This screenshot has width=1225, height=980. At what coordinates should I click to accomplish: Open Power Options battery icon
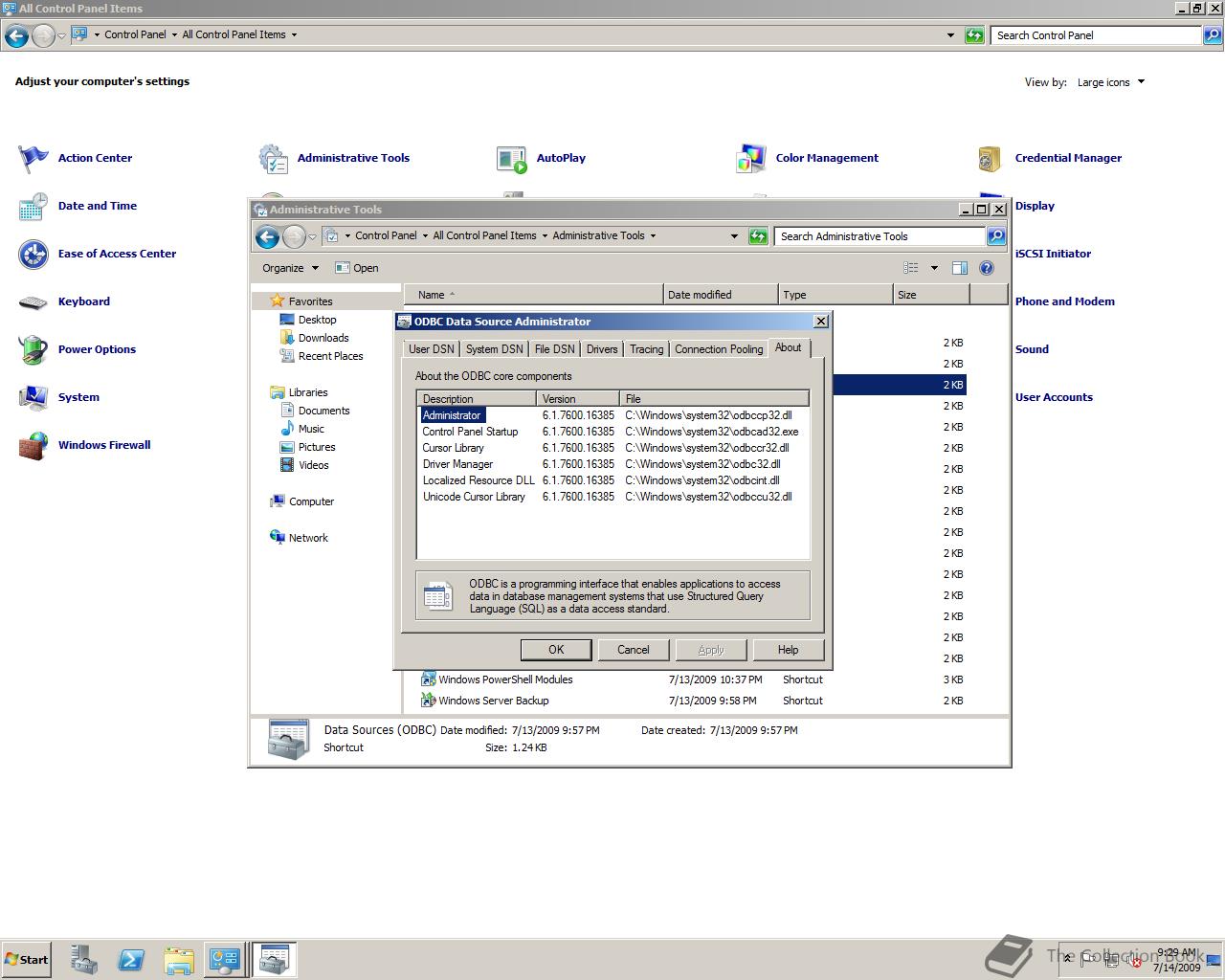click(x=33, y=349)
